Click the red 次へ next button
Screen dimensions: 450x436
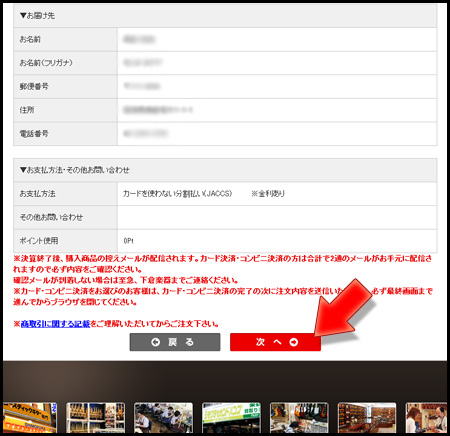pos(275,342)
